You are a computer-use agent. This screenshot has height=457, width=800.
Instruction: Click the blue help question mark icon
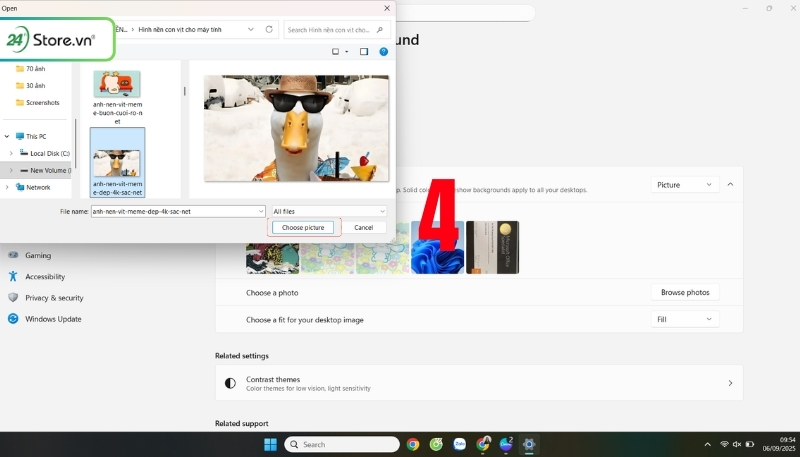click(x=383, y=51)
